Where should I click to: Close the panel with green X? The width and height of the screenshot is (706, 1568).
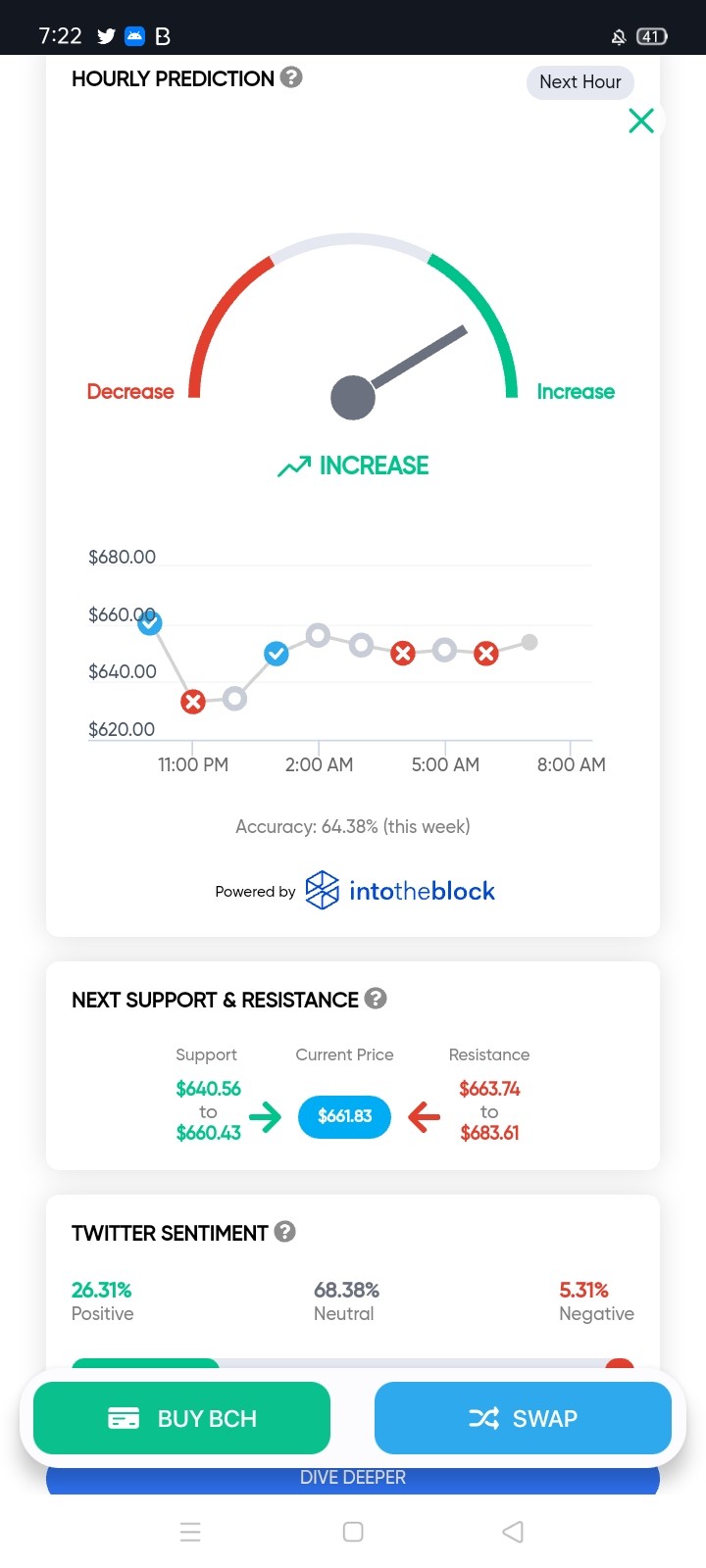[x=641, y=121]
